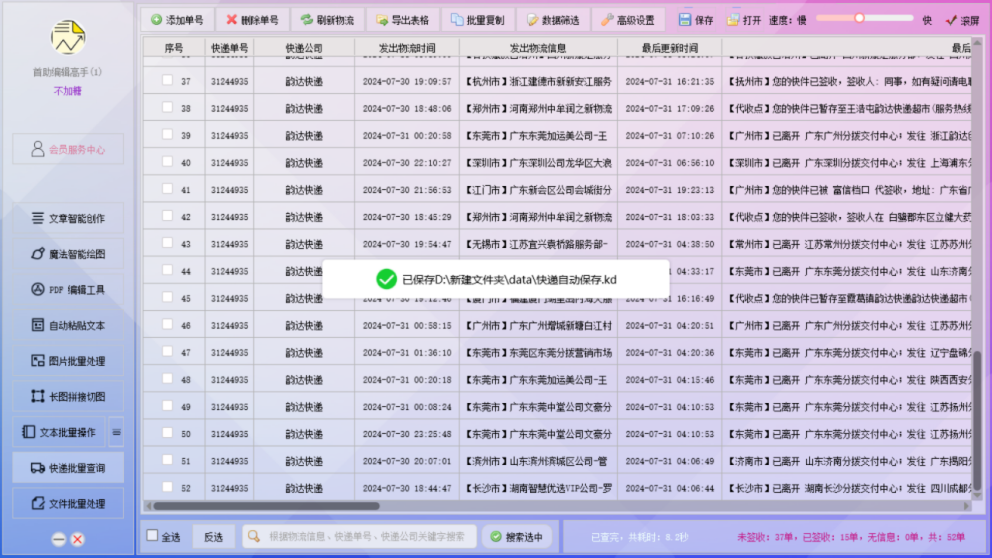The image size is (992, 558).
Task: Click the app logo icon
Action: click(68, 37)
